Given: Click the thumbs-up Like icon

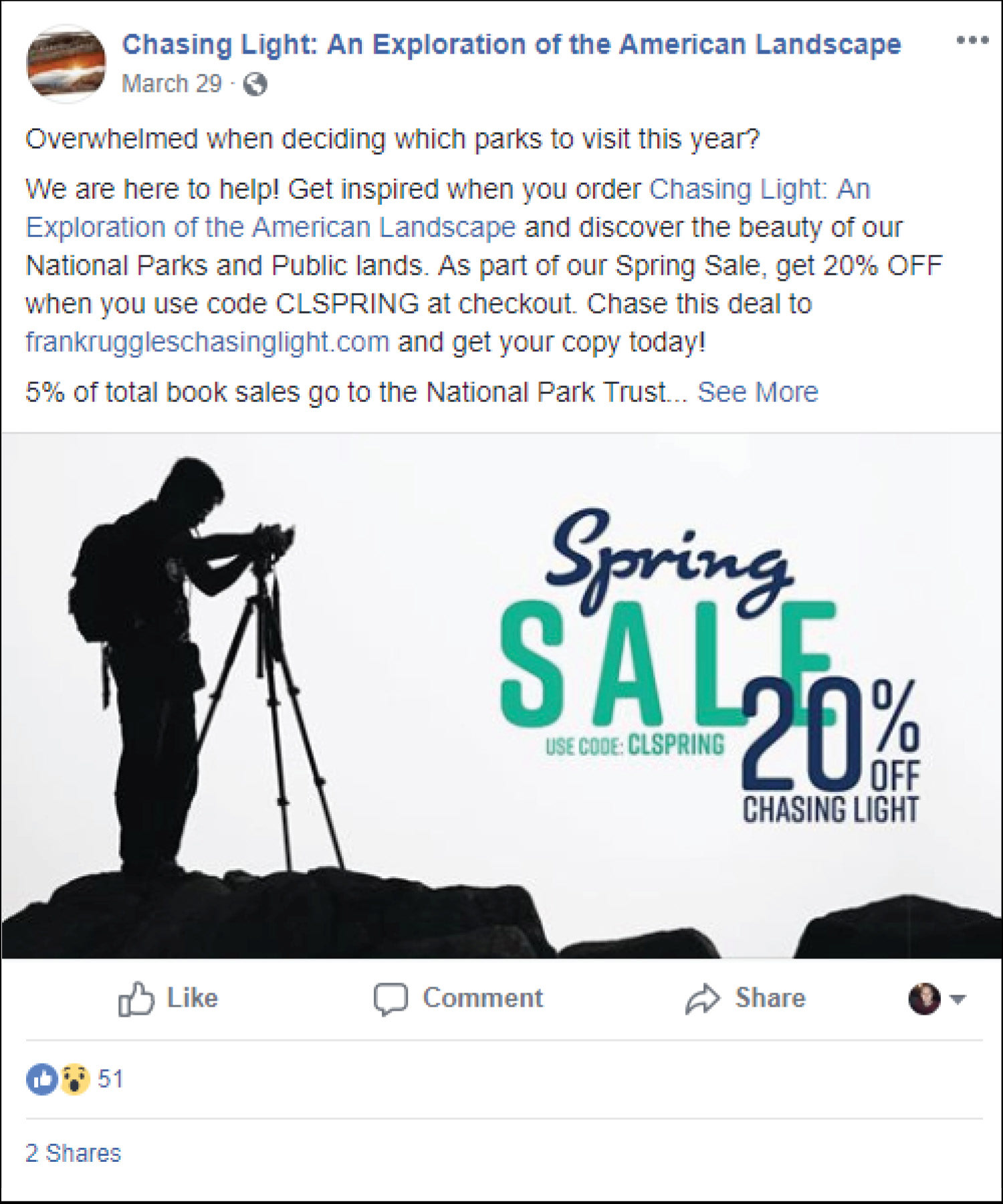Looking at the screenshot, I should pos(136,999).
